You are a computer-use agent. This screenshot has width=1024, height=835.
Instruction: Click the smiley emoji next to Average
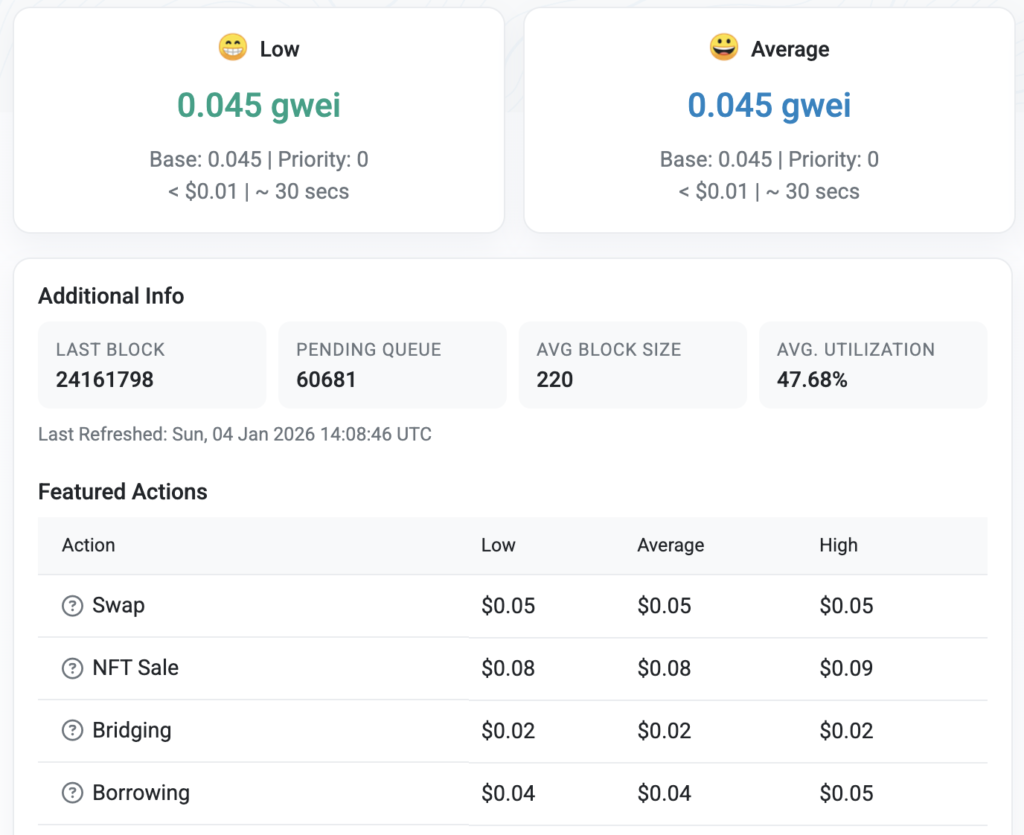pos(722,48)
